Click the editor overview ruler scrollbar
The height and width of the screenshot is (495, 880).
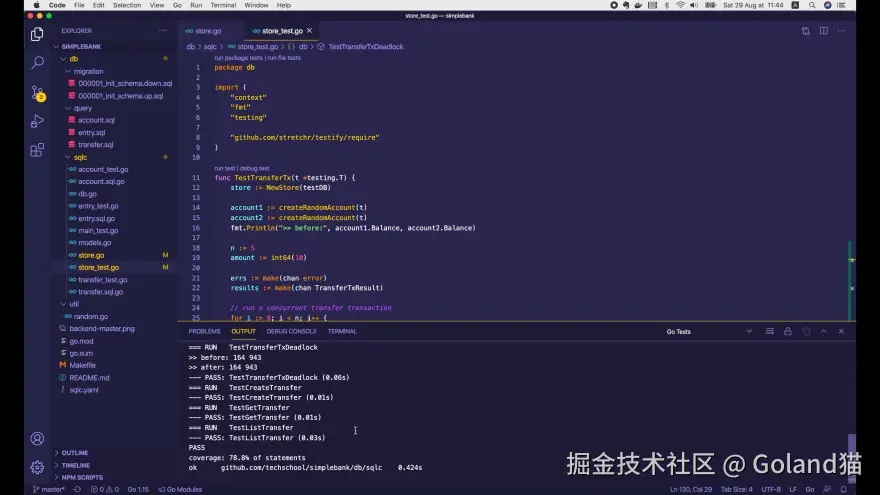point(851,281)
